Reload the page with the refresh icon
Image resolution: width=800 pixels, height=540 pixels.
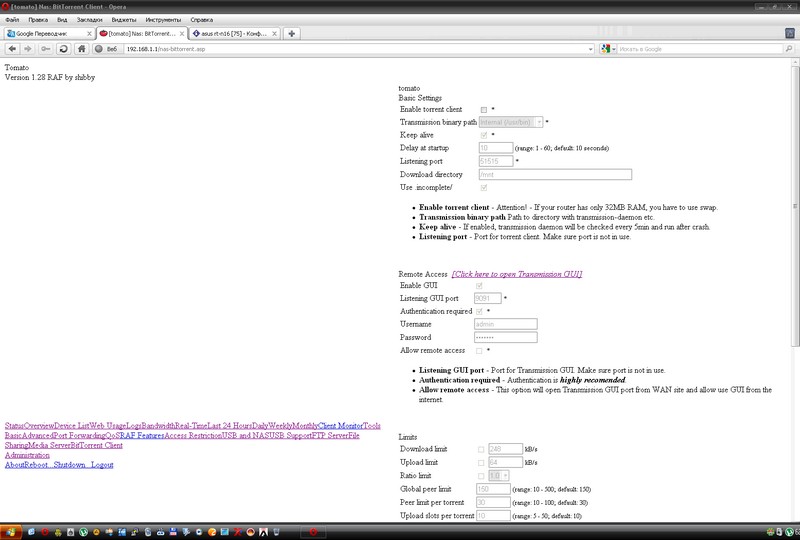64,49
